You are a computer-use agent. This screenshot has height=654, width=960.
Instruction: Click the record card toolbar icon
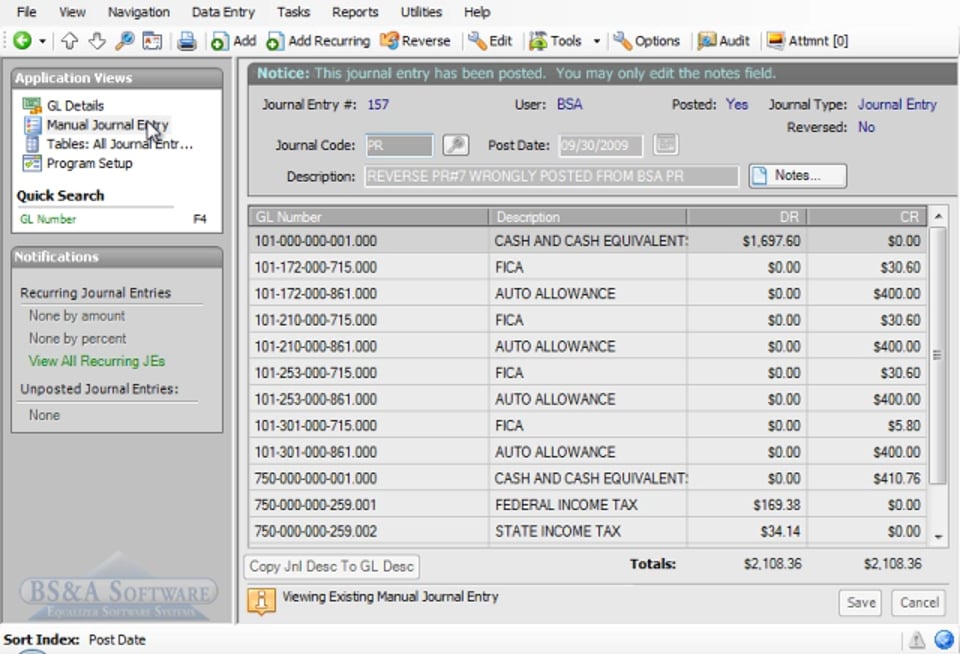(x=152, y=41)
